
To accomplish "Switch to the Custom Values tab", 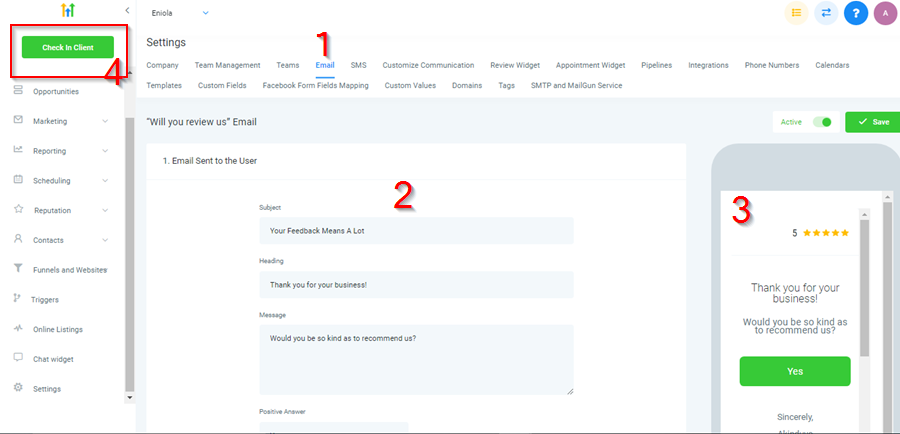I will 410,86.
